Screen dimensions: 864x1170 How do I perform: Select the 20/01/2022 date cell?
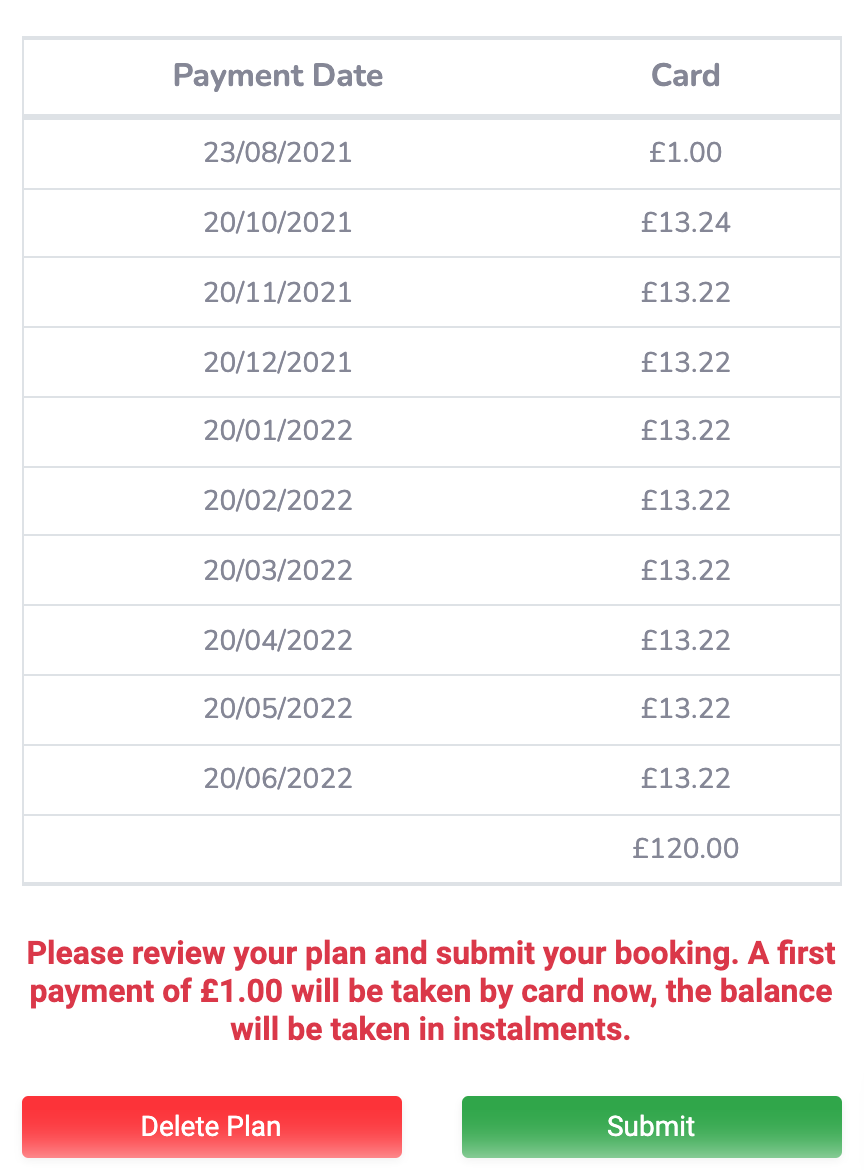pyautogui.click(x=278, y=431)
